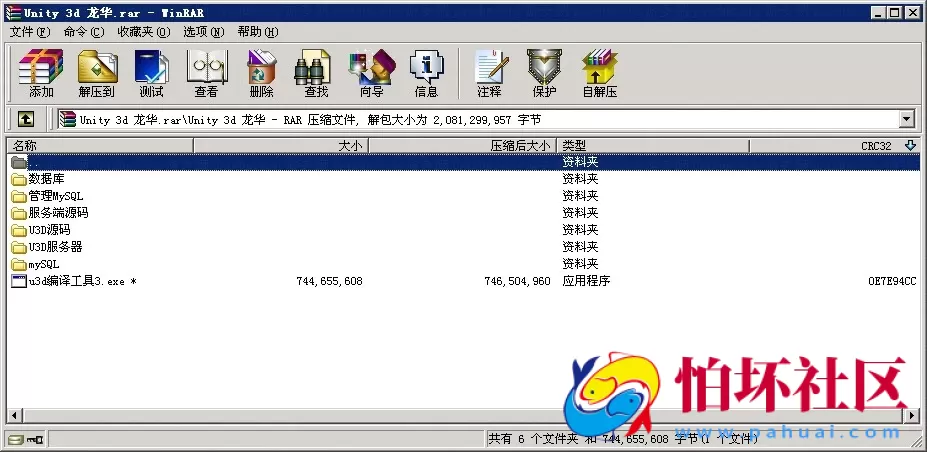Click the archive path address field
The width and height of the screenshot is (927, 452).
coord(478,120)
